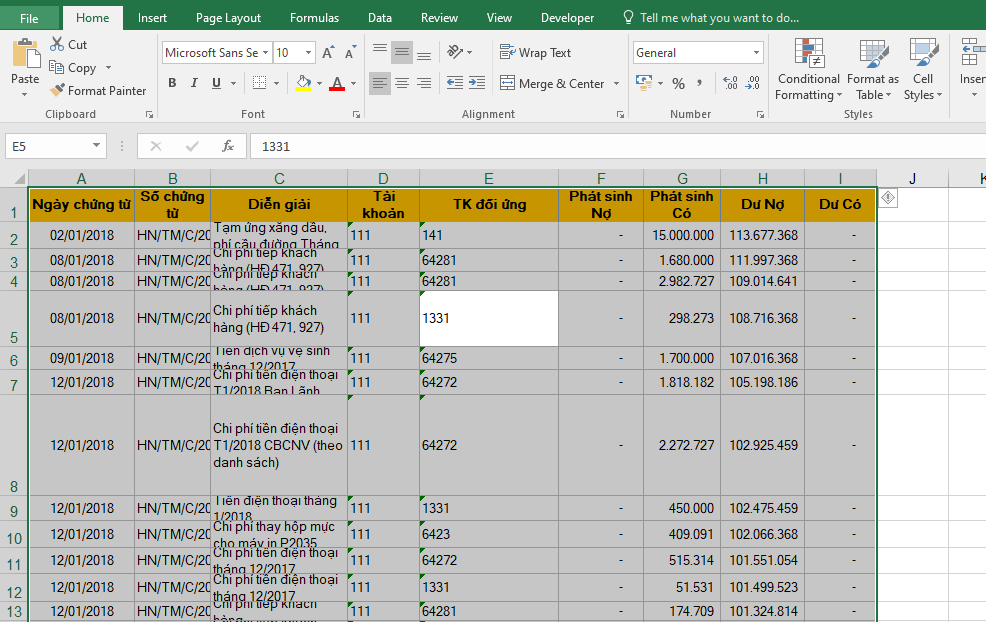Apply the yellow Fill Color swatch
Viewport: 986px width, 622px height.
click(303, 84)
